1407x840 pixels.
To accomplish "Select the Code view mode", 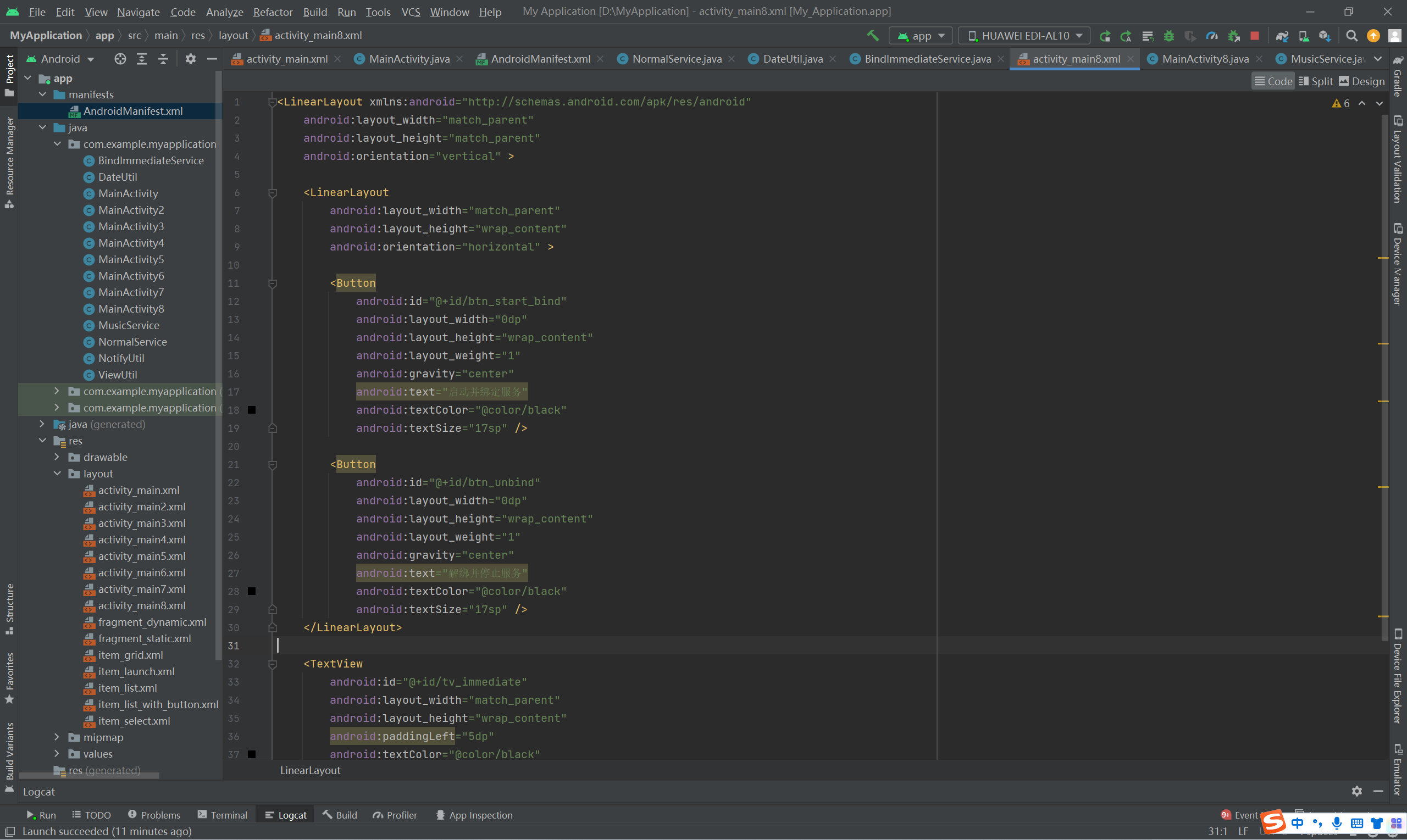I will (x=1273, y=81).
